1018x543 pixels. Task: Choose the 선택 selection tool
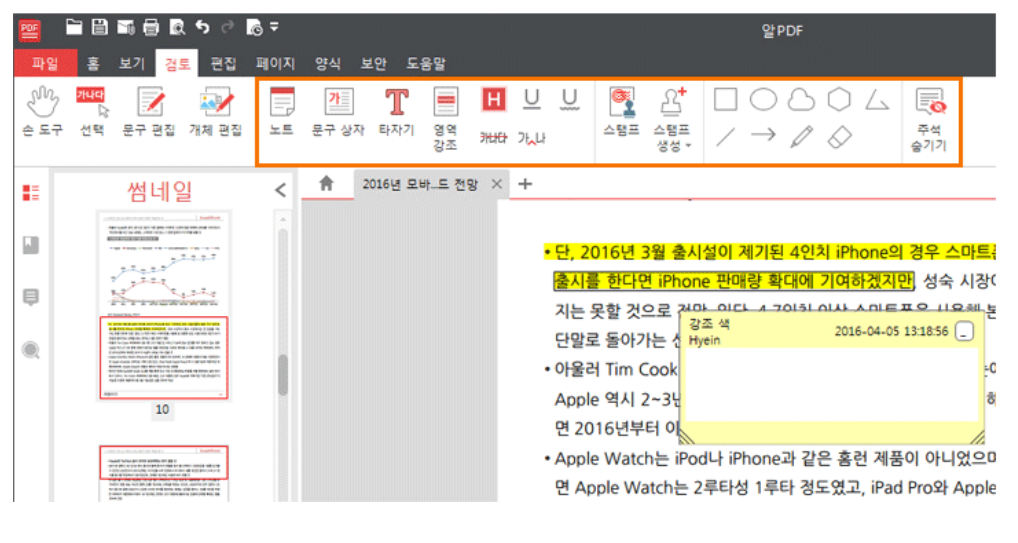[x=92, y=112]
